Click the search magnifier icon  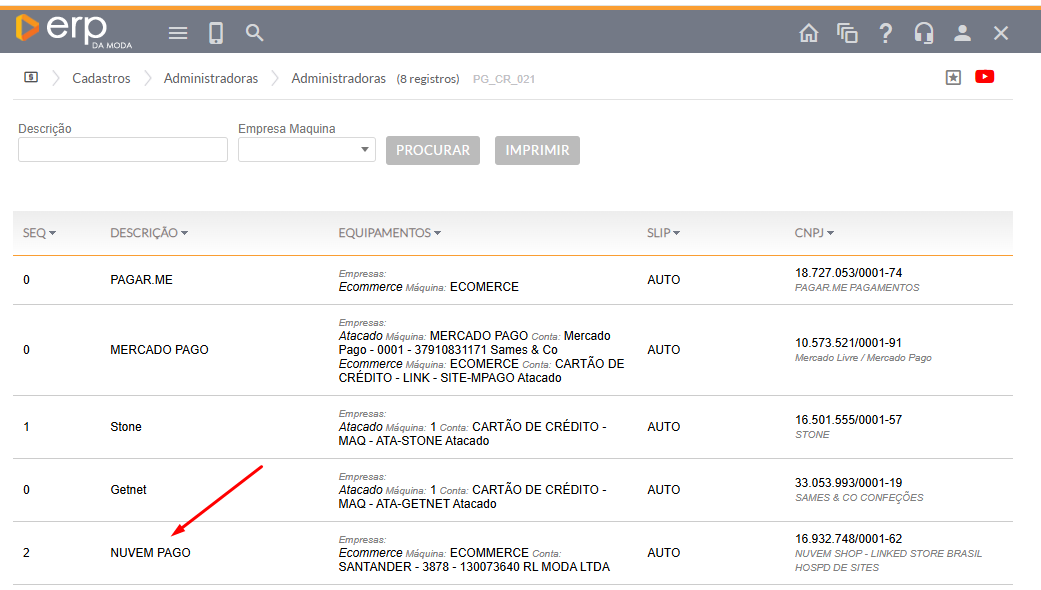pos(255,33)
